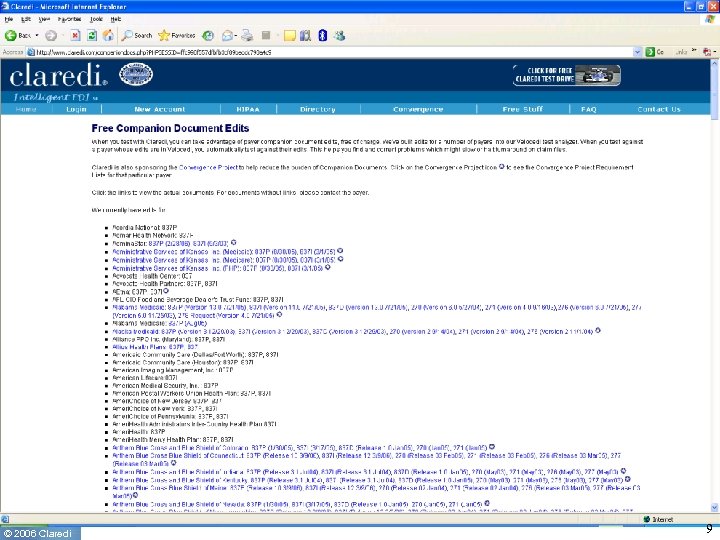
Task: Click the Messenger people toolbar icon
Action: point(340,35)
